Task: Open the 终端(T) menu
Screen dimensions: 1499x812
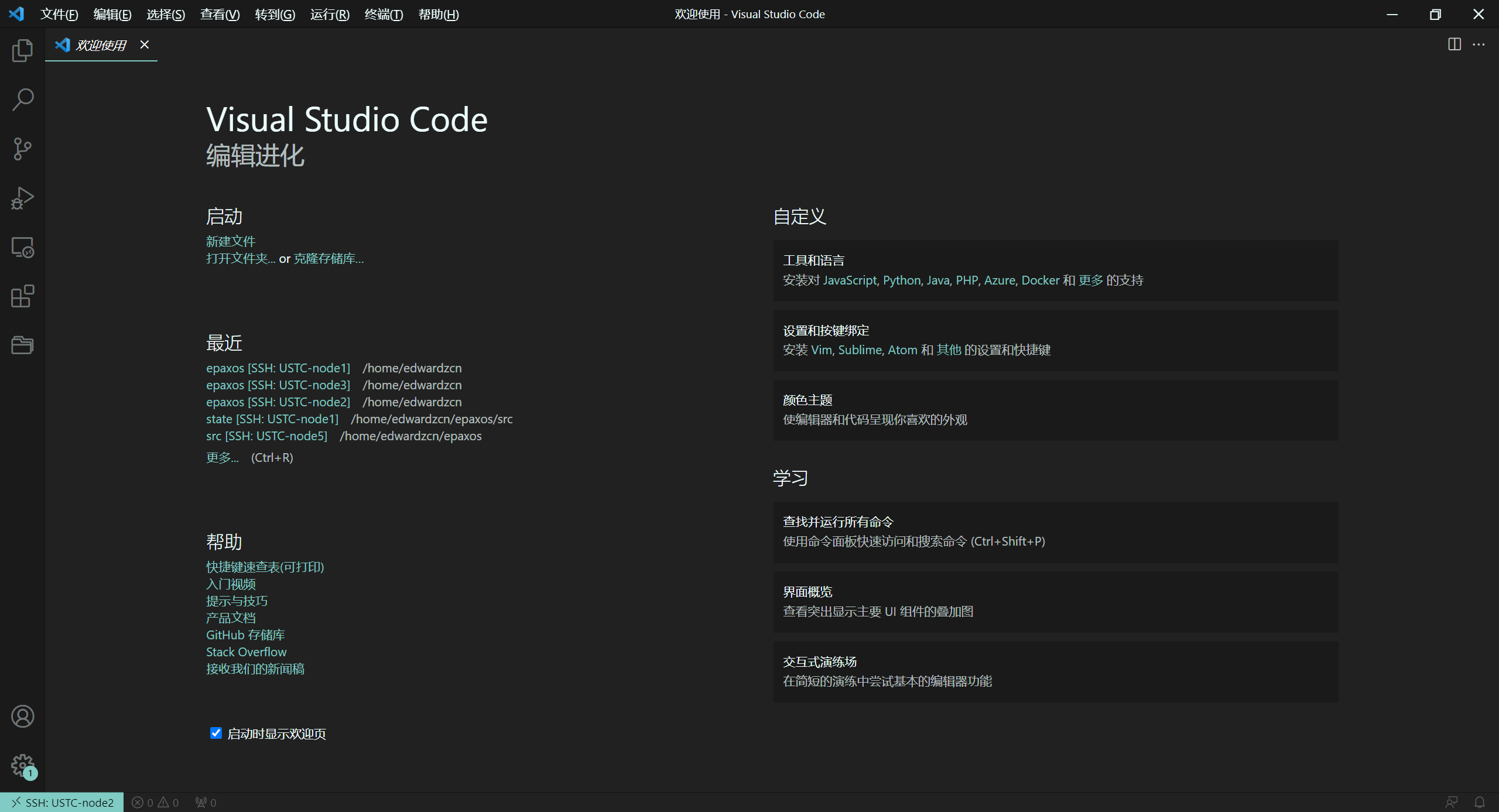Action: (x=384, y=14)
